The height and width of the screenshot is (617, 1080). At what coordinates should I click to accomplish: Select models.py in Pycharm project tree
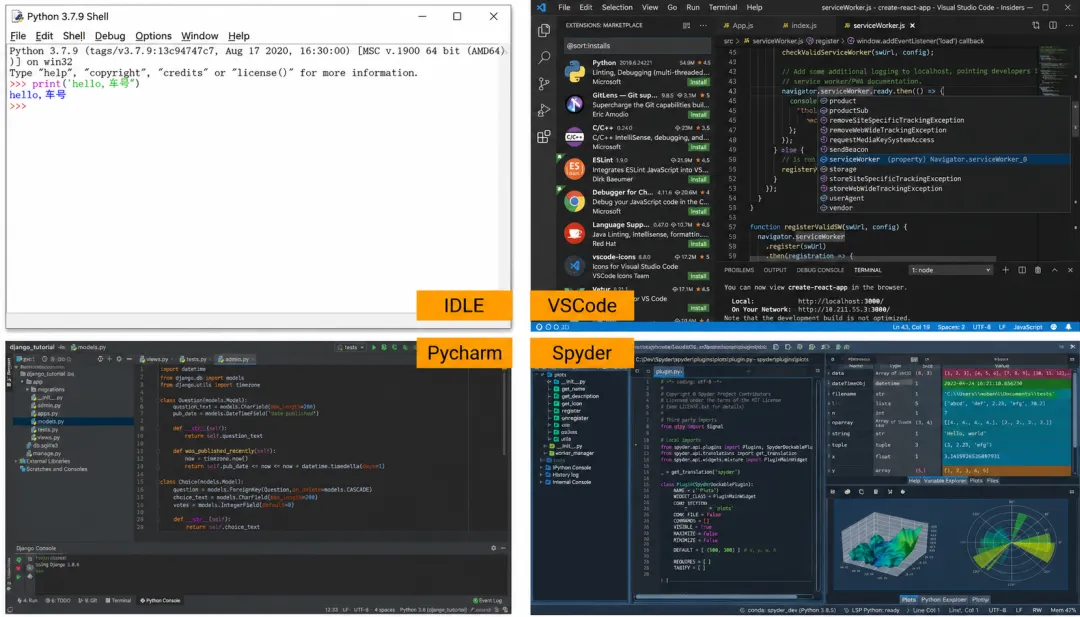point(50,421)
